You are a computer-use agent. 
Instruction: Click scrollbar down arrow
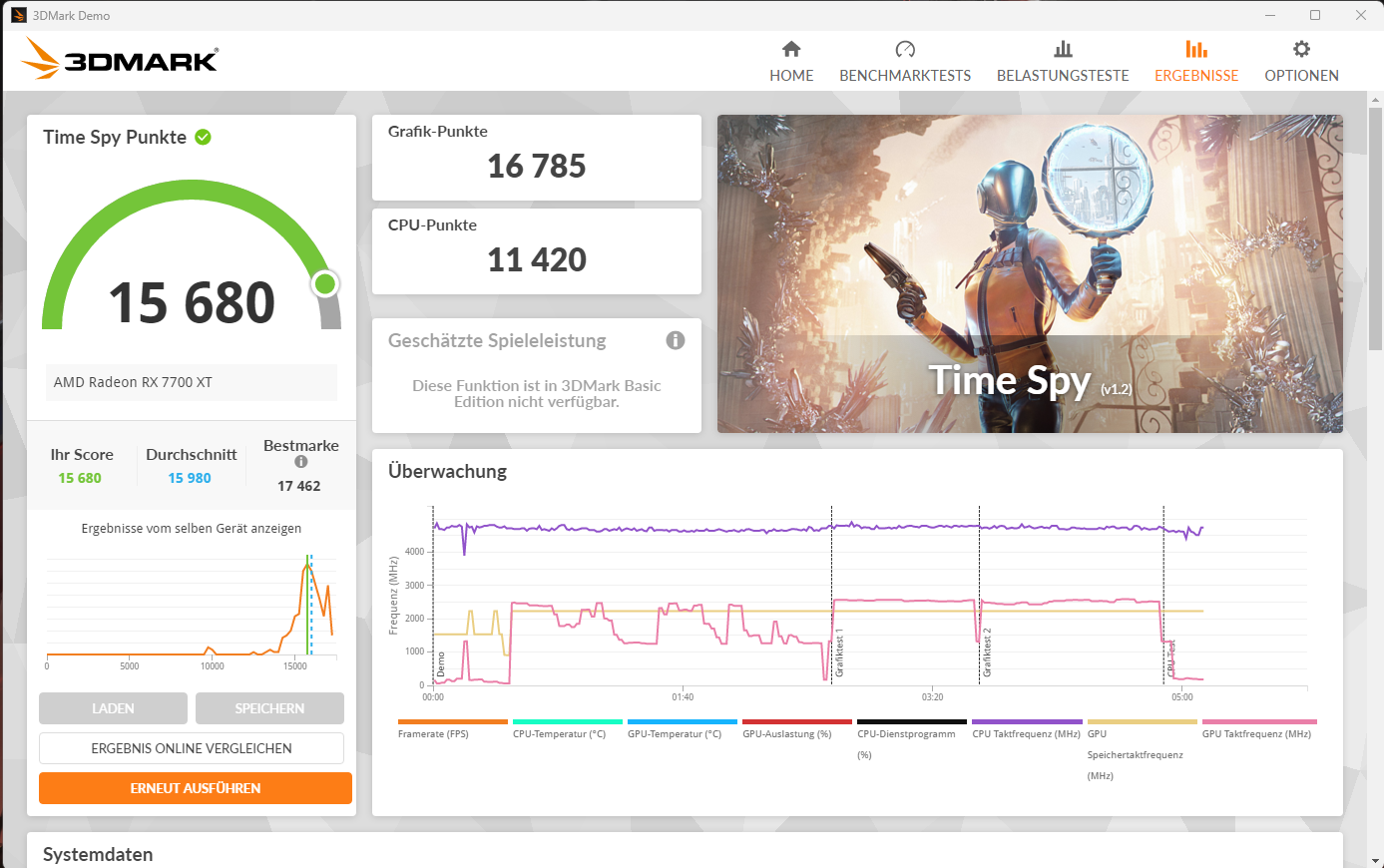1376,859
